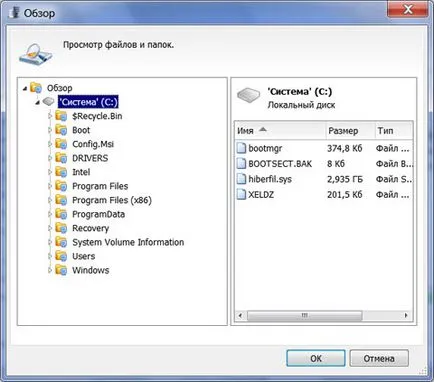Click the Program Files folder icon
This screenshot has width=434, height=382.
(x=61, y=186)
